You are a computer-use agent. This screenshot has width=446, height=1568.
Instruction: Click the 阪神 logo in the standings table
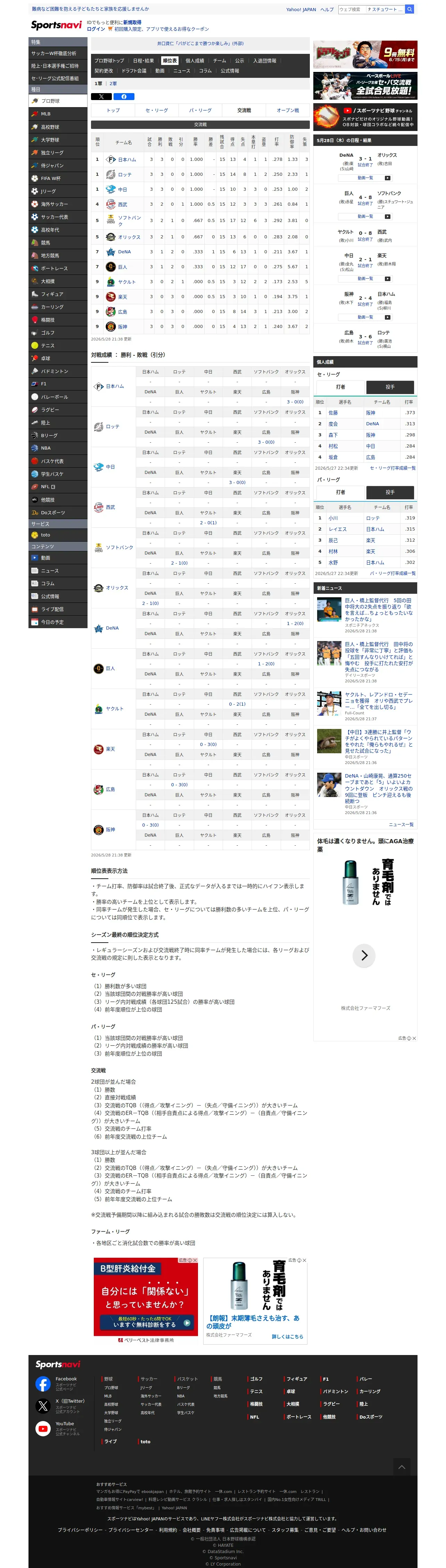[x=111, y=326]
